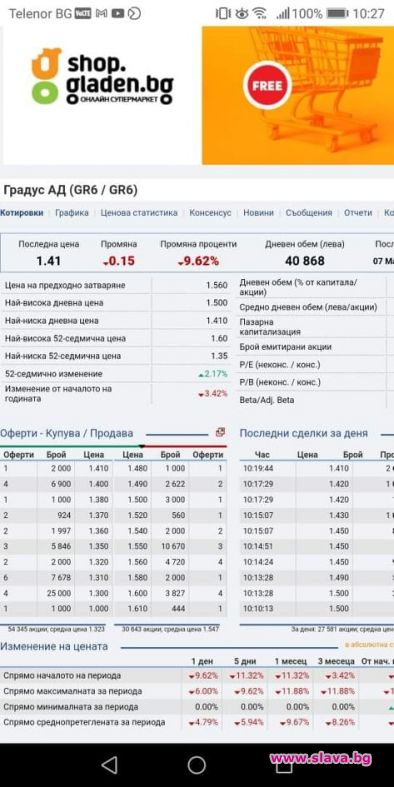Click the Последни сделки за деня section title

click(x=303, y=433)
